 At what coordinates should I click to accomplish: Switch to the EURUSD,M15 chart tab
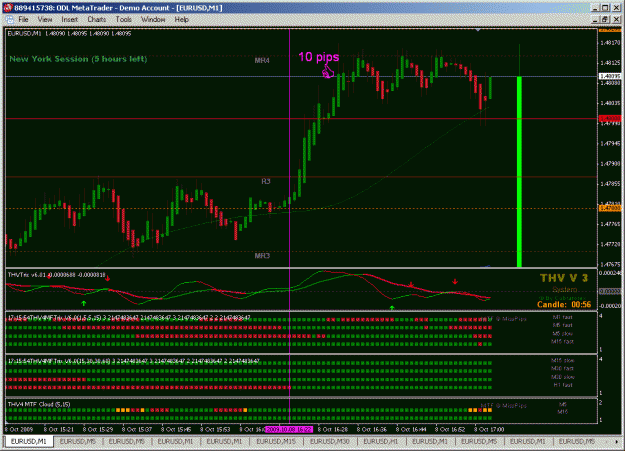[275, 441]
